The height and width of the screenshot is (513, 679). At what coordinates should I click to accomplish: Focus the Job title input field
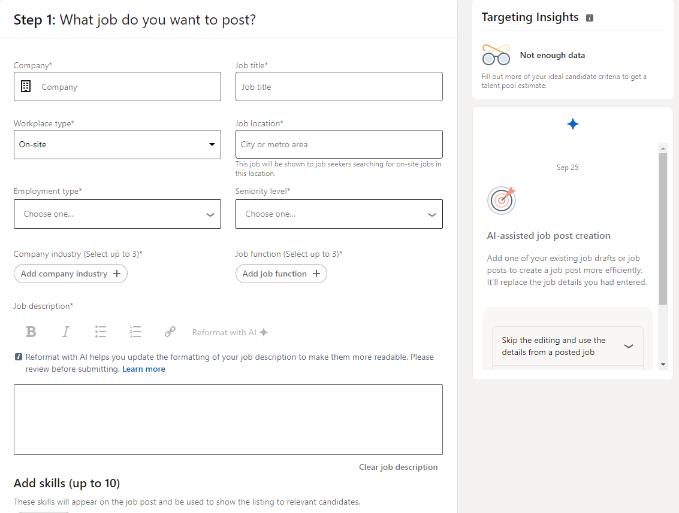click(339, 87)
